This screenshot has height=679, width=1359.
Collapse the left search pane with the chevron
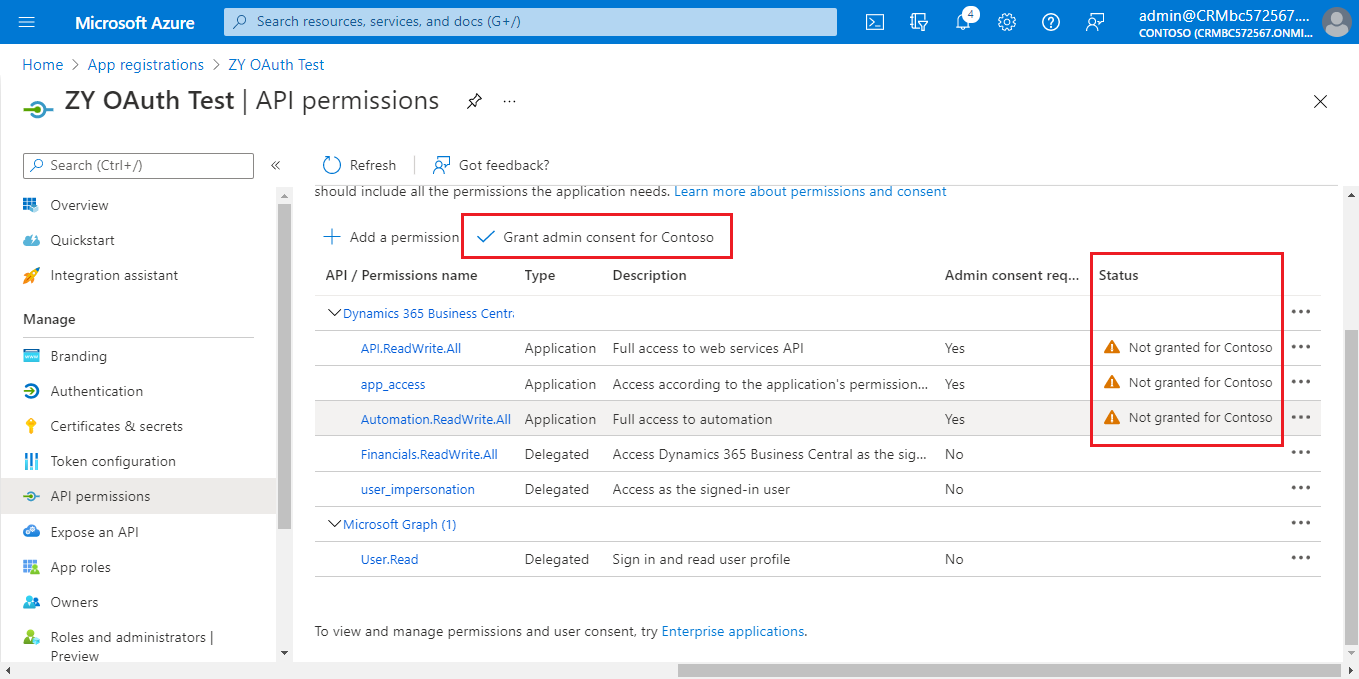click(x=276, y=166)
